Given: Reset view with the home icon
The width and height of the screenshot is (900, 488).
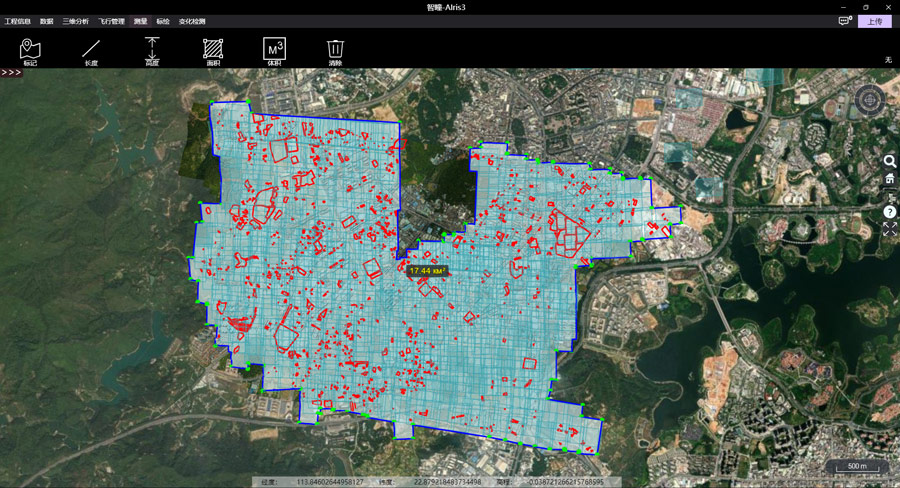Looking at the screenshot, I should click(889, 178).
